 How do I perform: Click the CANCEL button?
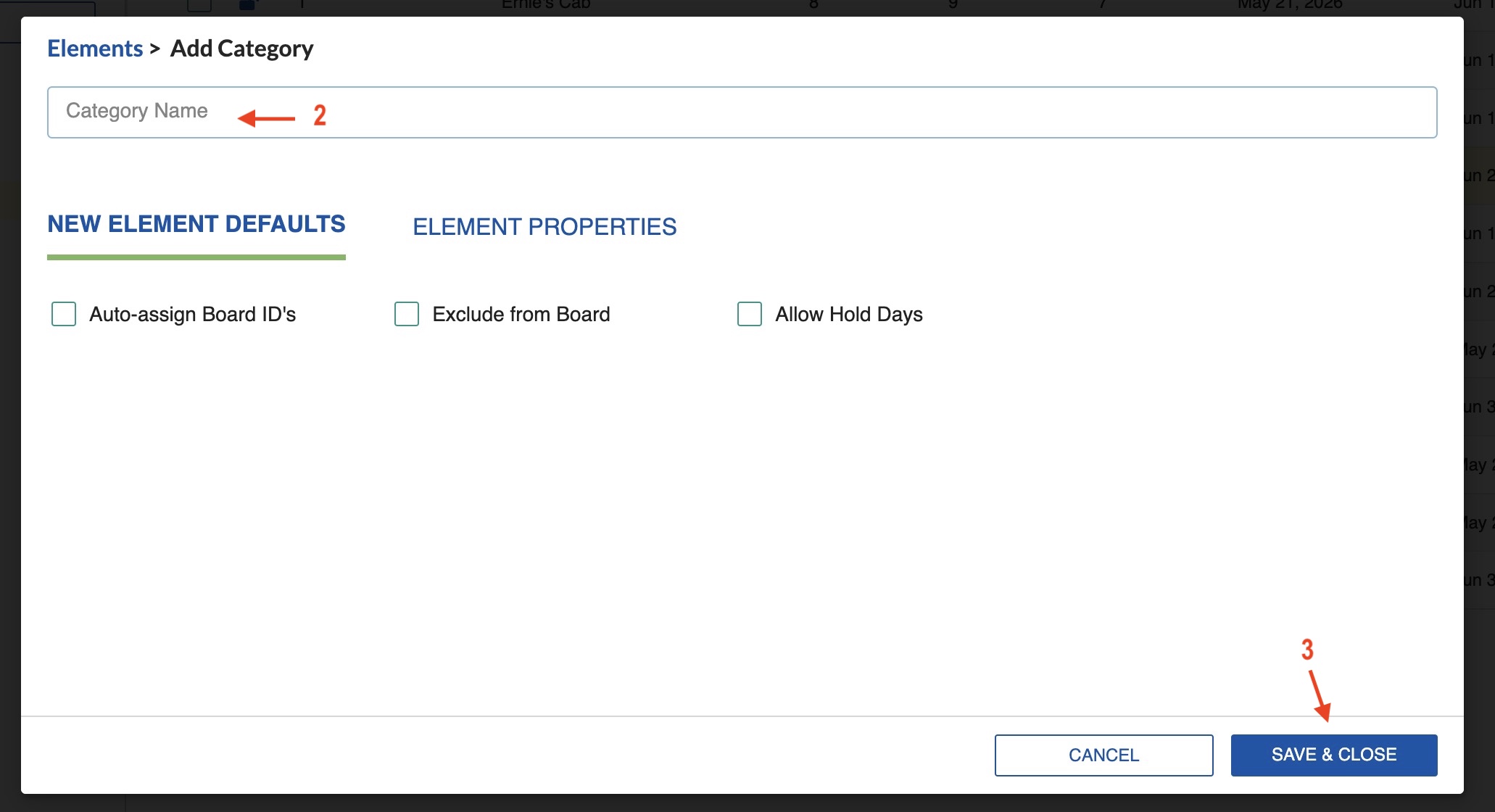coord(1103,755)
